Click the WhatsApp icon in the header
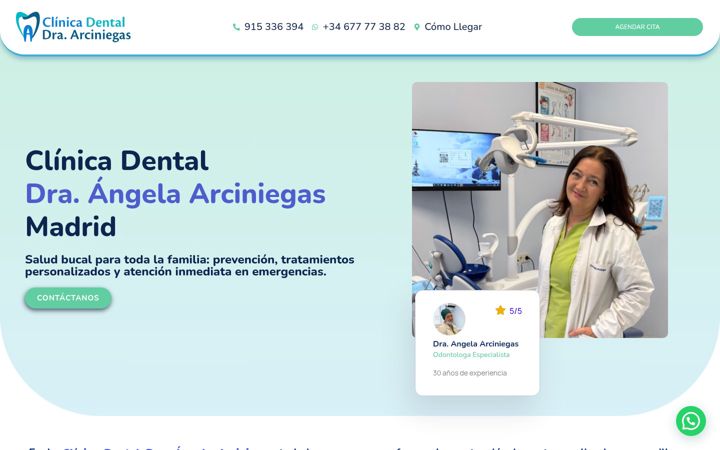The height and width of the screenshot is (450, 720). click(x=315, y=27)
